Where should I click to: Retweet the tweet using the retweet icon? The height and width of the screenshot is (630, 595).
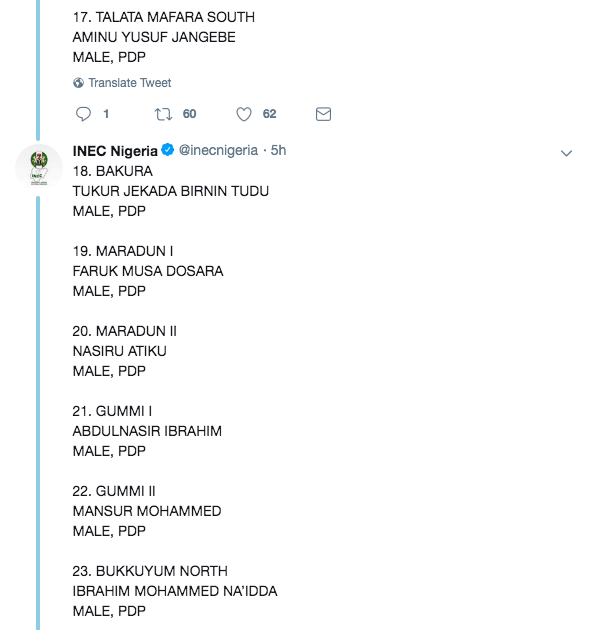pos(164,114)
